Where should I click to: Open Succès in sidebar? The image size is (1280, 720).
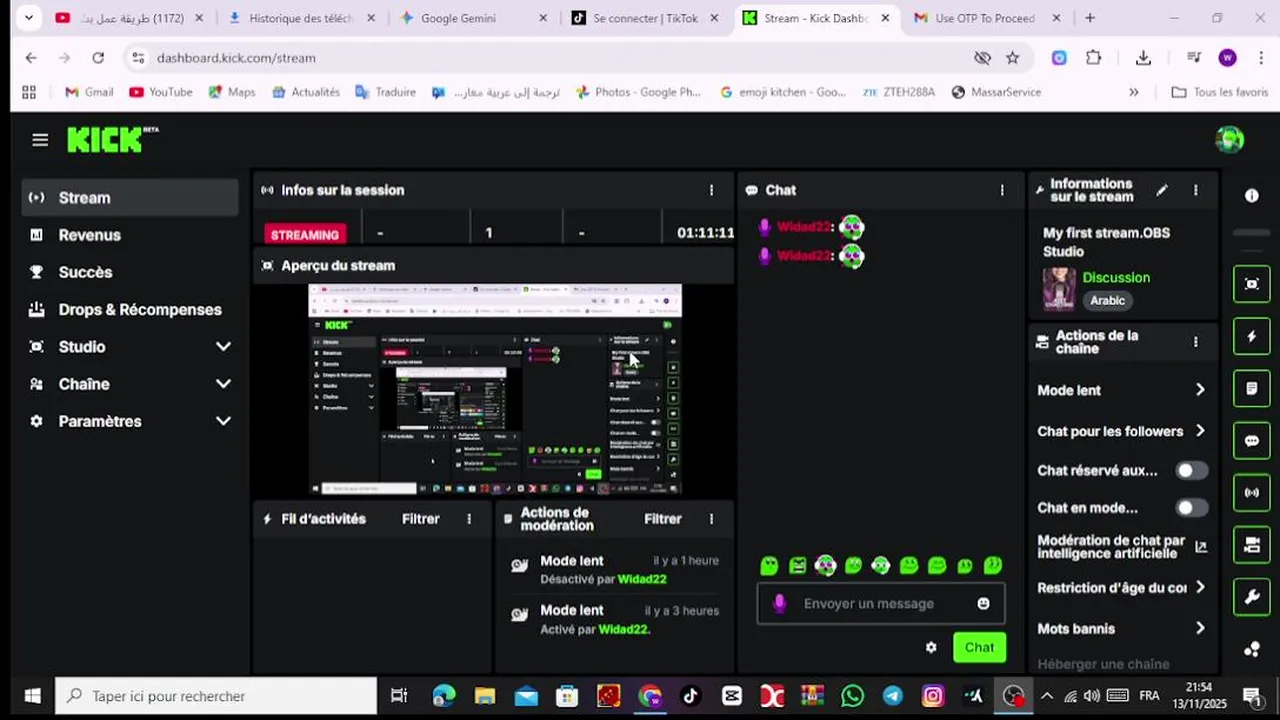coord(130,272)
